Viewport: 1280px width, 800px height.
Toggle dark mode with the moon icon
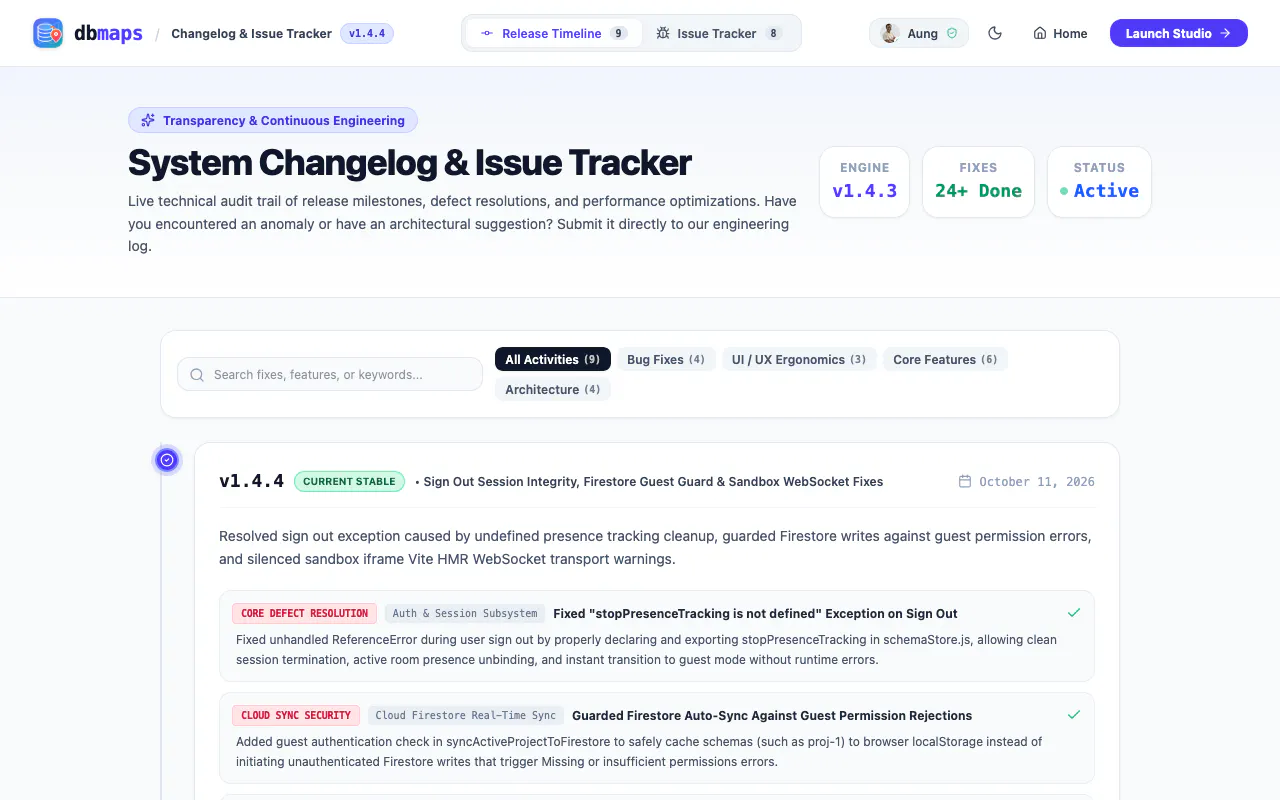(x=995, y=33)
